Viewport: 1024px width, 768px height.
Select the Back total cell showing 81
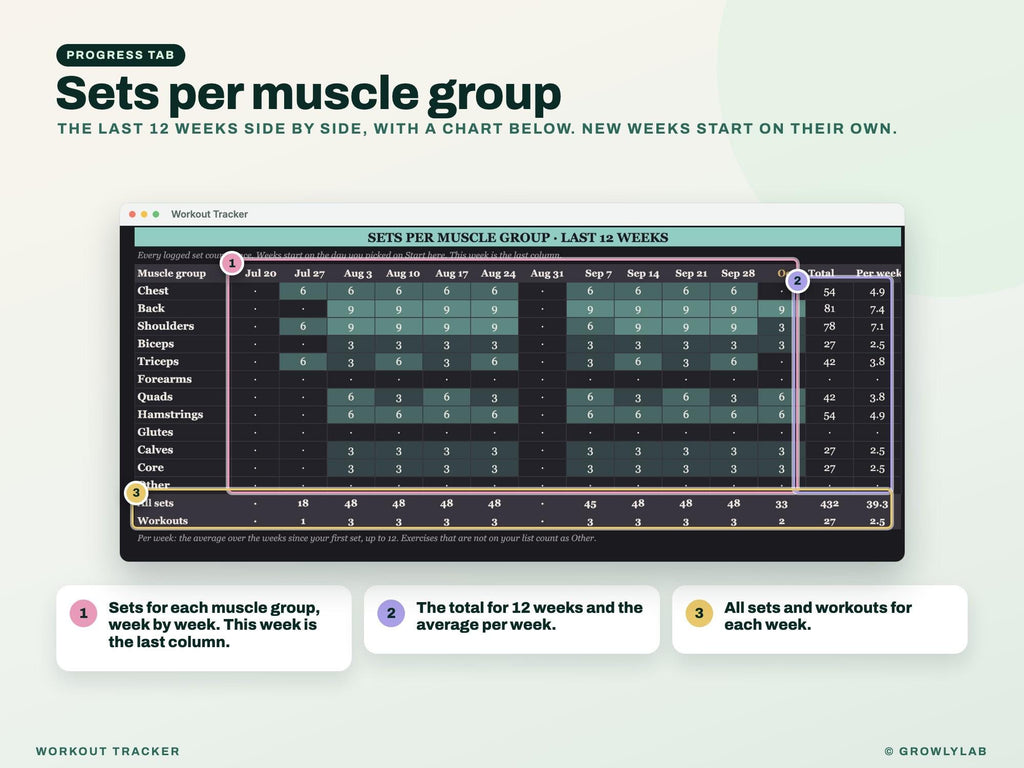coord(829,308)
